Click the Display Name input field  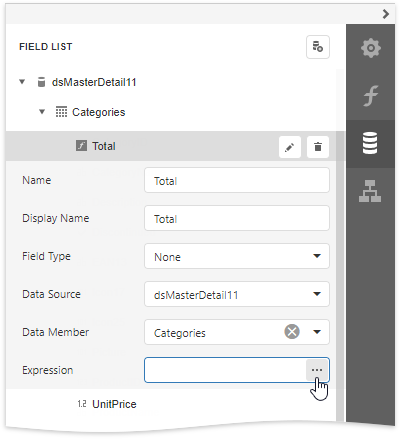237,218
